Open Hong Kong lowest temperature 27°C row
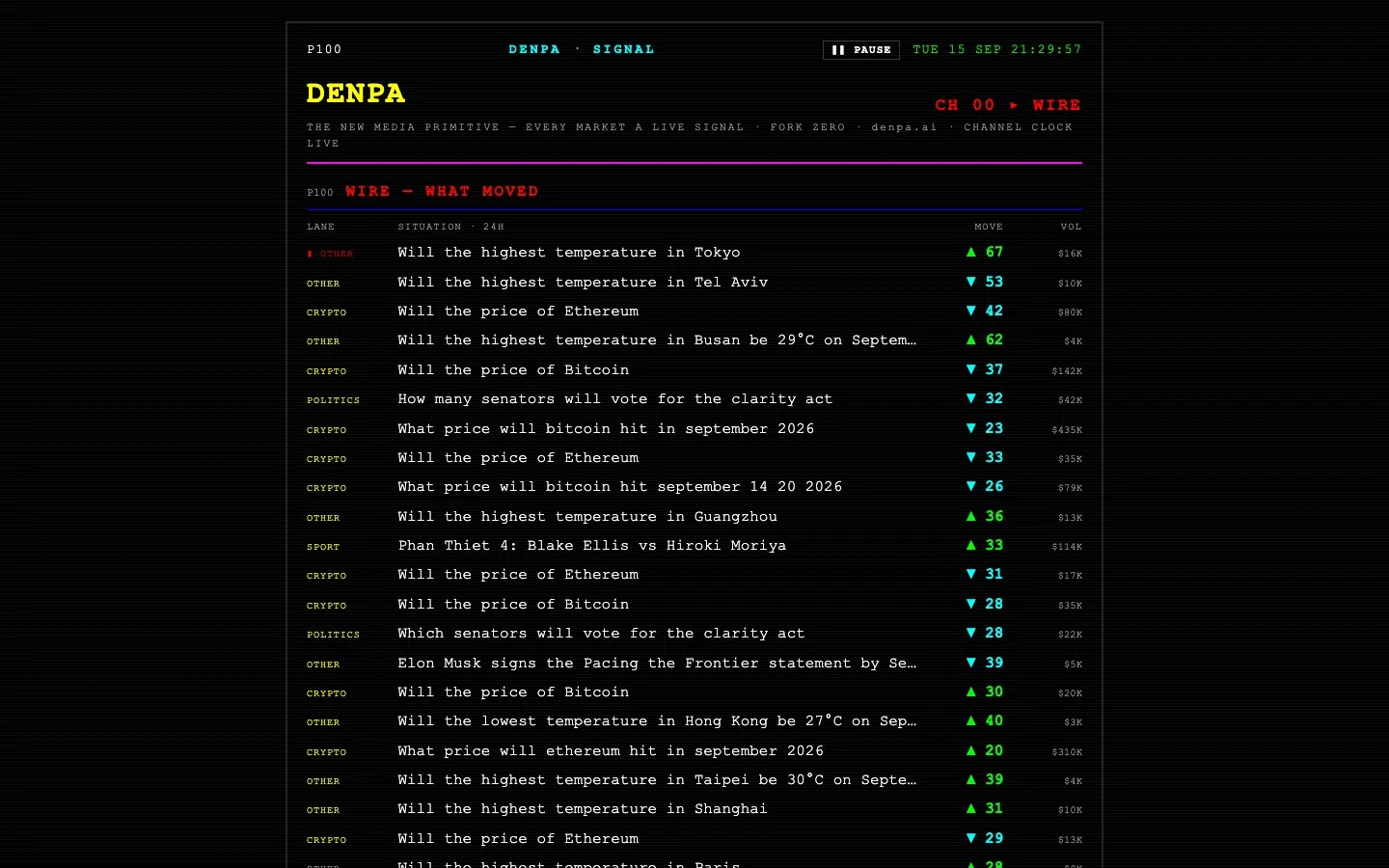Image resolution: width=1389 pixels, height=868 pixels. pyautogui.click(x=694, y=721)
